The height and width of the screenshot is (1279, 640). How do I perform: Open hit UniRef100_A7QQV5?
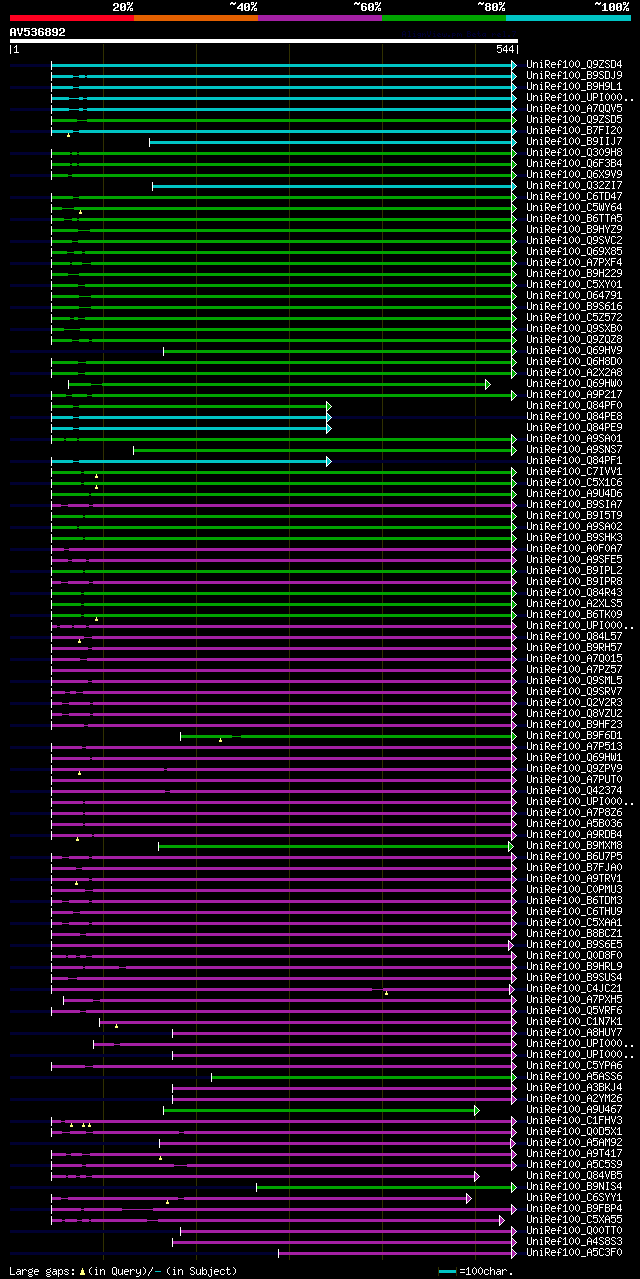tap(574, 109)
